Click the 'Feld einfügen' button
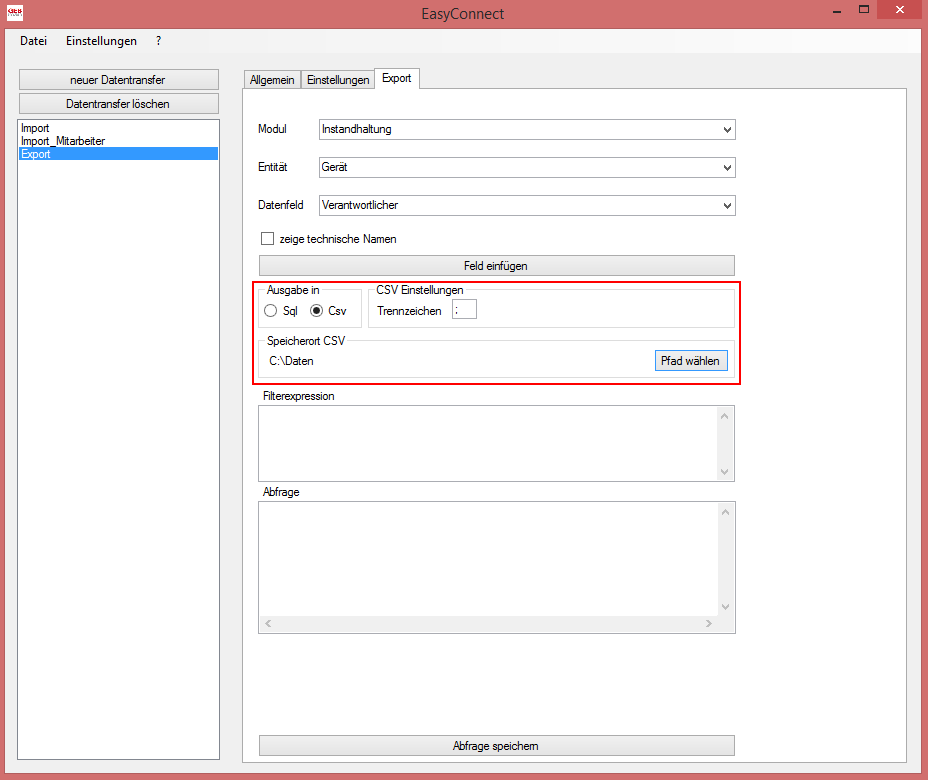The width and height of the screenshot is (928, 780). point(496,265)
